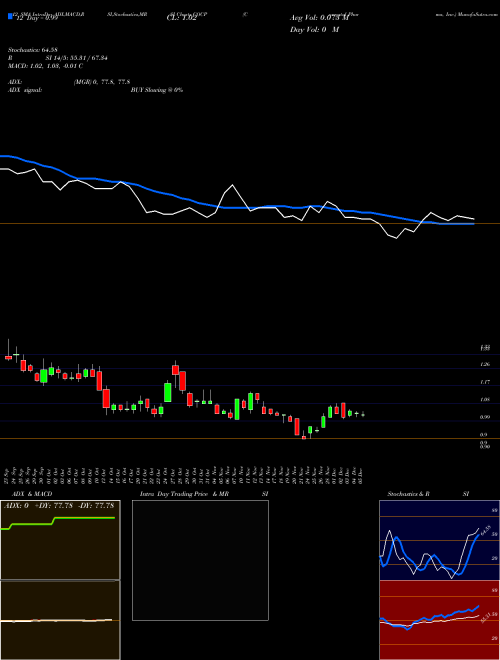Click the 'CL: 1.02' close price text
The height and width of the screenshot is (660, 500).
(x=181, y=18)
